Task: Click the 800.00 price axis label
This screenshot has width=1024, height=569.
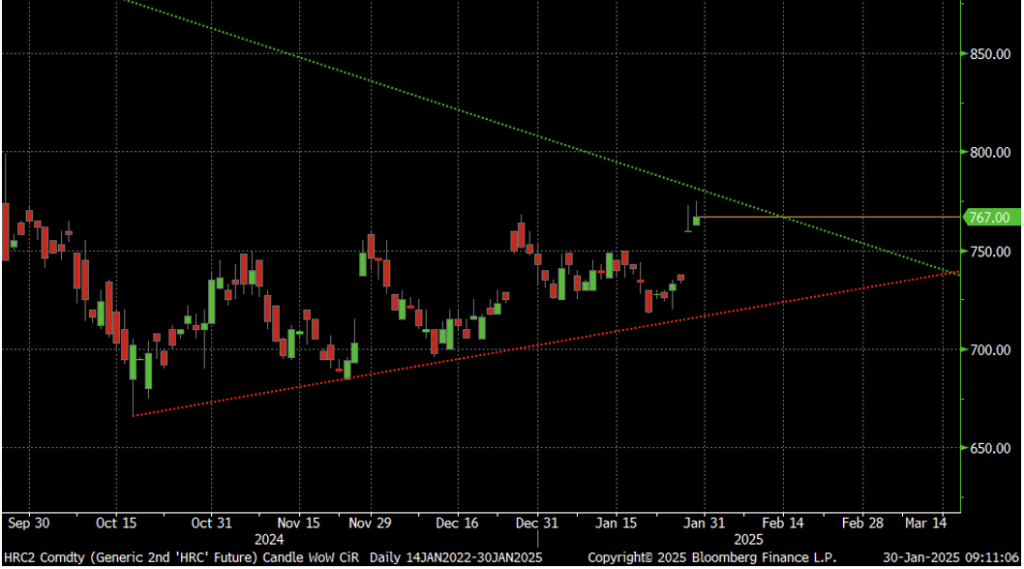Action: [988, 153]
